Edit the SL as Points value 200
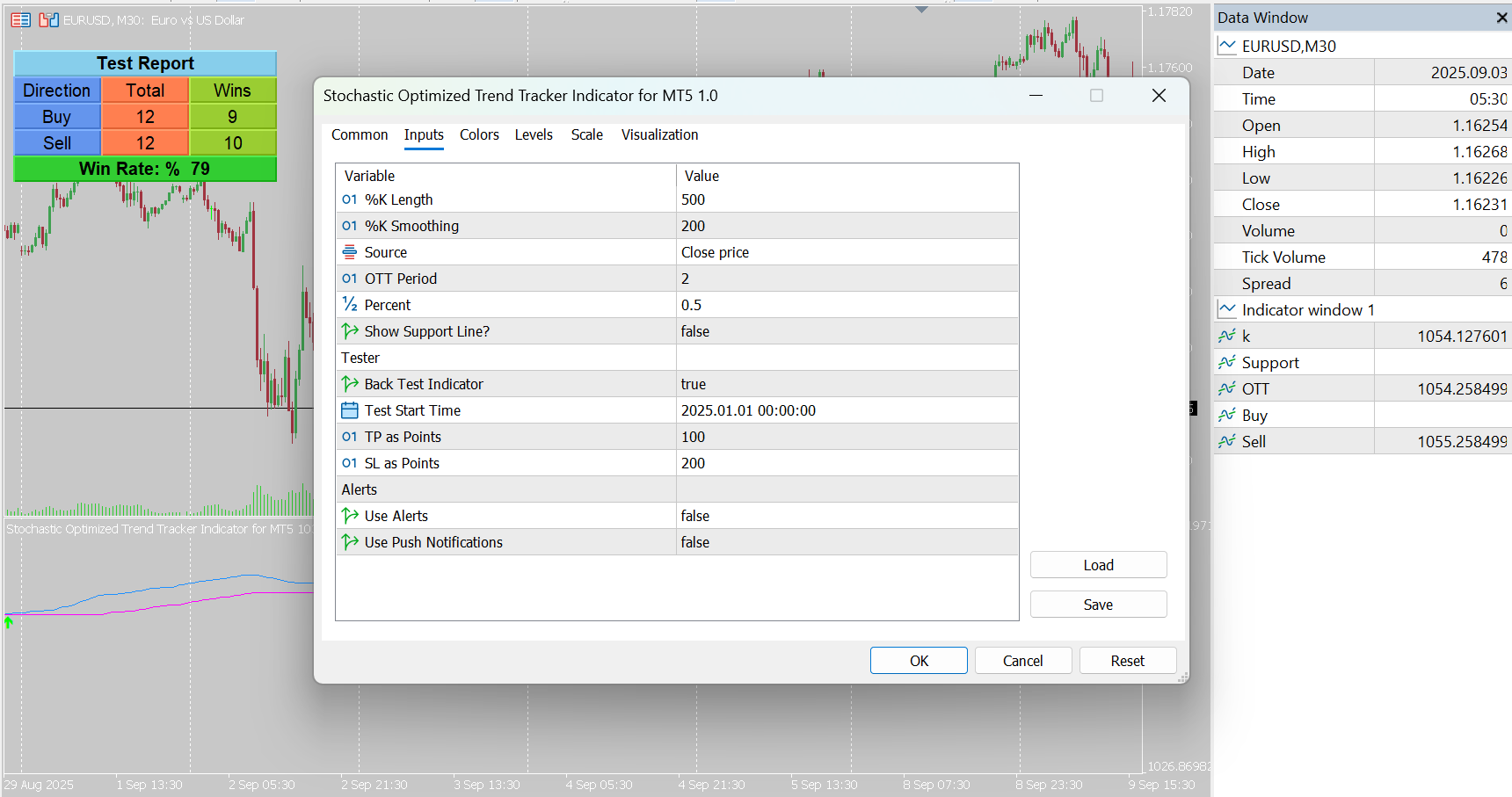The image size is (1512, 797). [x=847, y=463]
